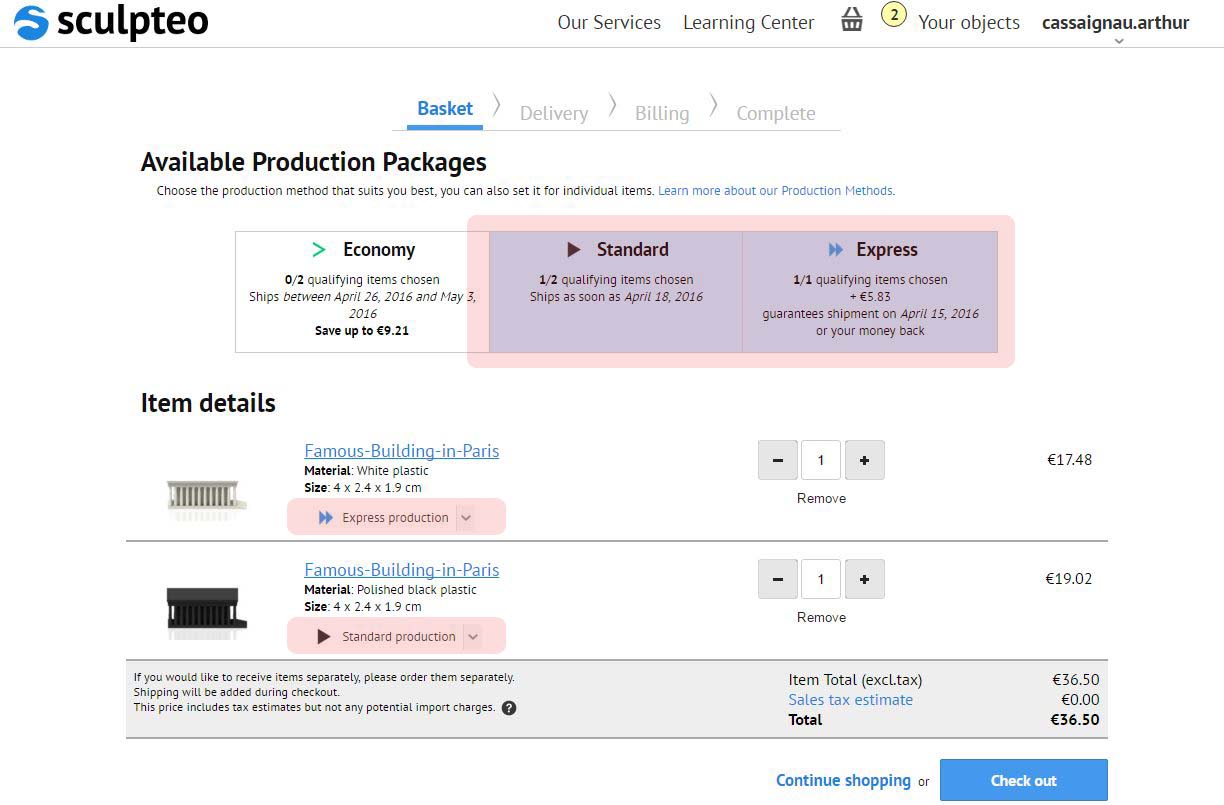Click the €19.02 item price
This screenshot has height=805, width=1224.
tap(1069, 579)
